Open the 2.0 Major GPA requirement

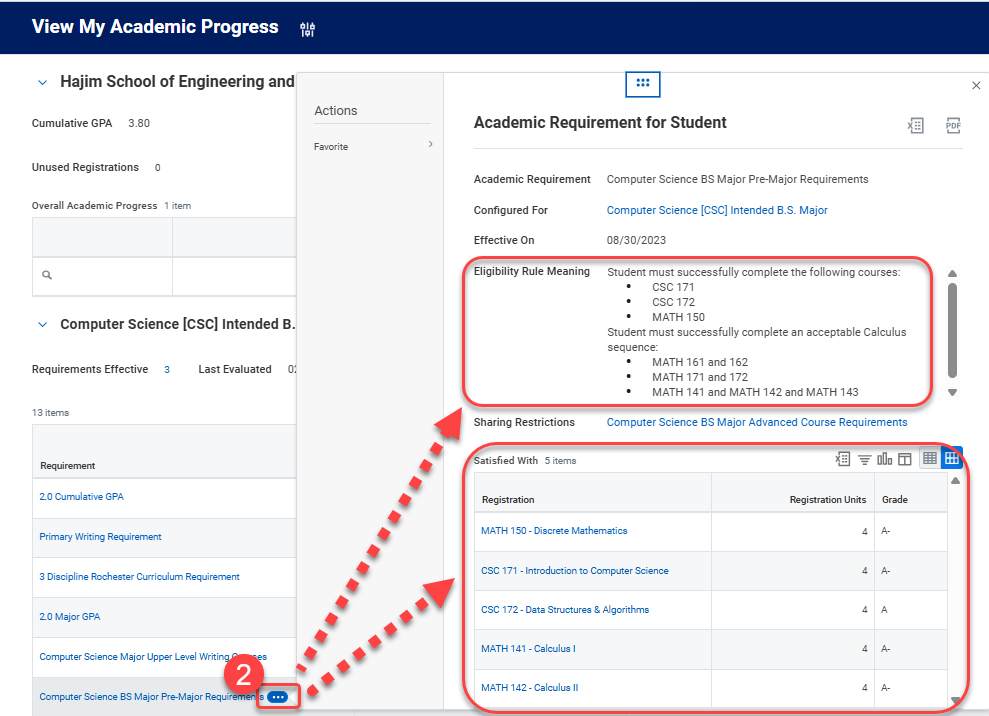click(69, 616)
